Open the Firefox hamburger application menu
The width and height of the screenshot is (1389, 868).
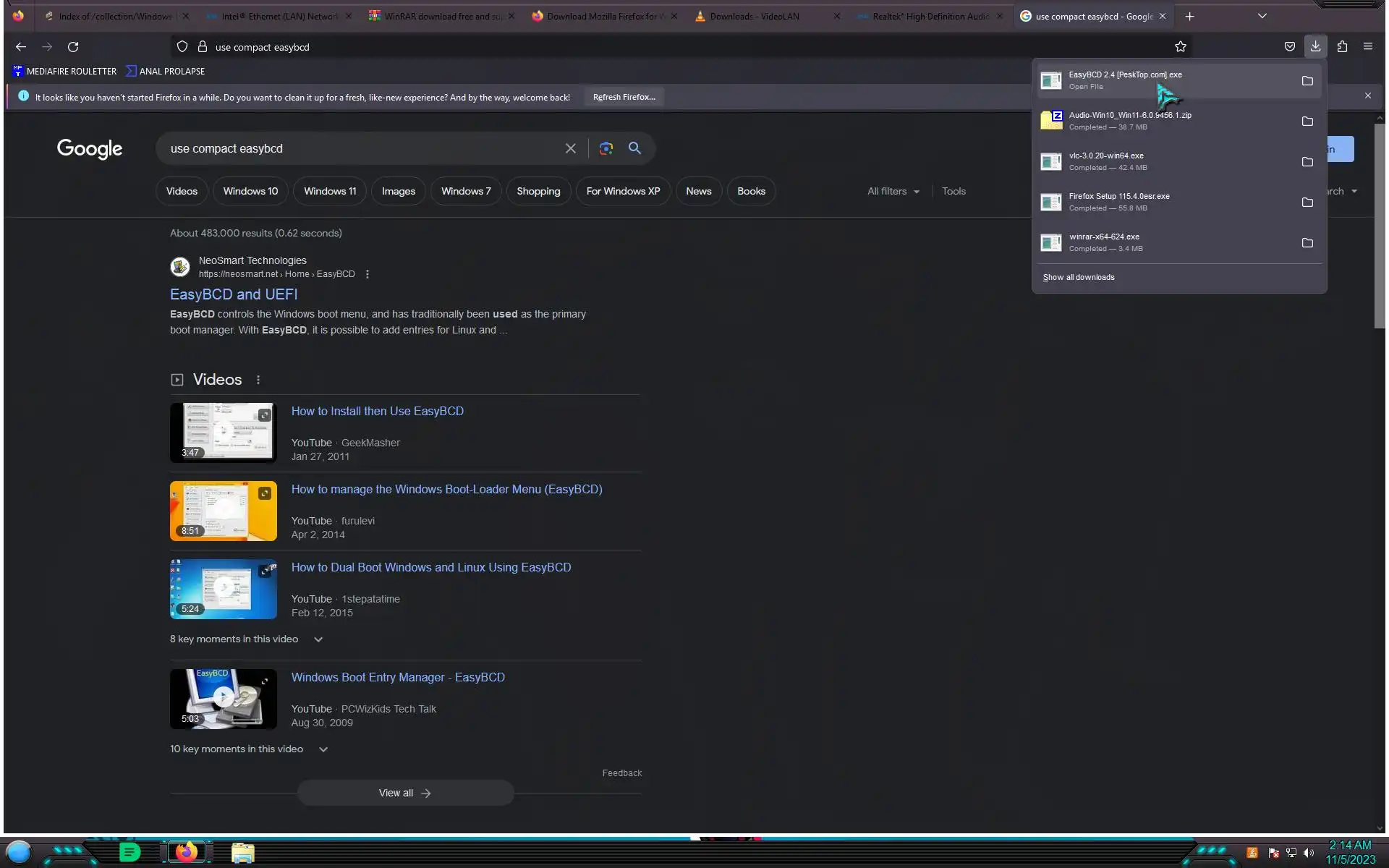1367,46
